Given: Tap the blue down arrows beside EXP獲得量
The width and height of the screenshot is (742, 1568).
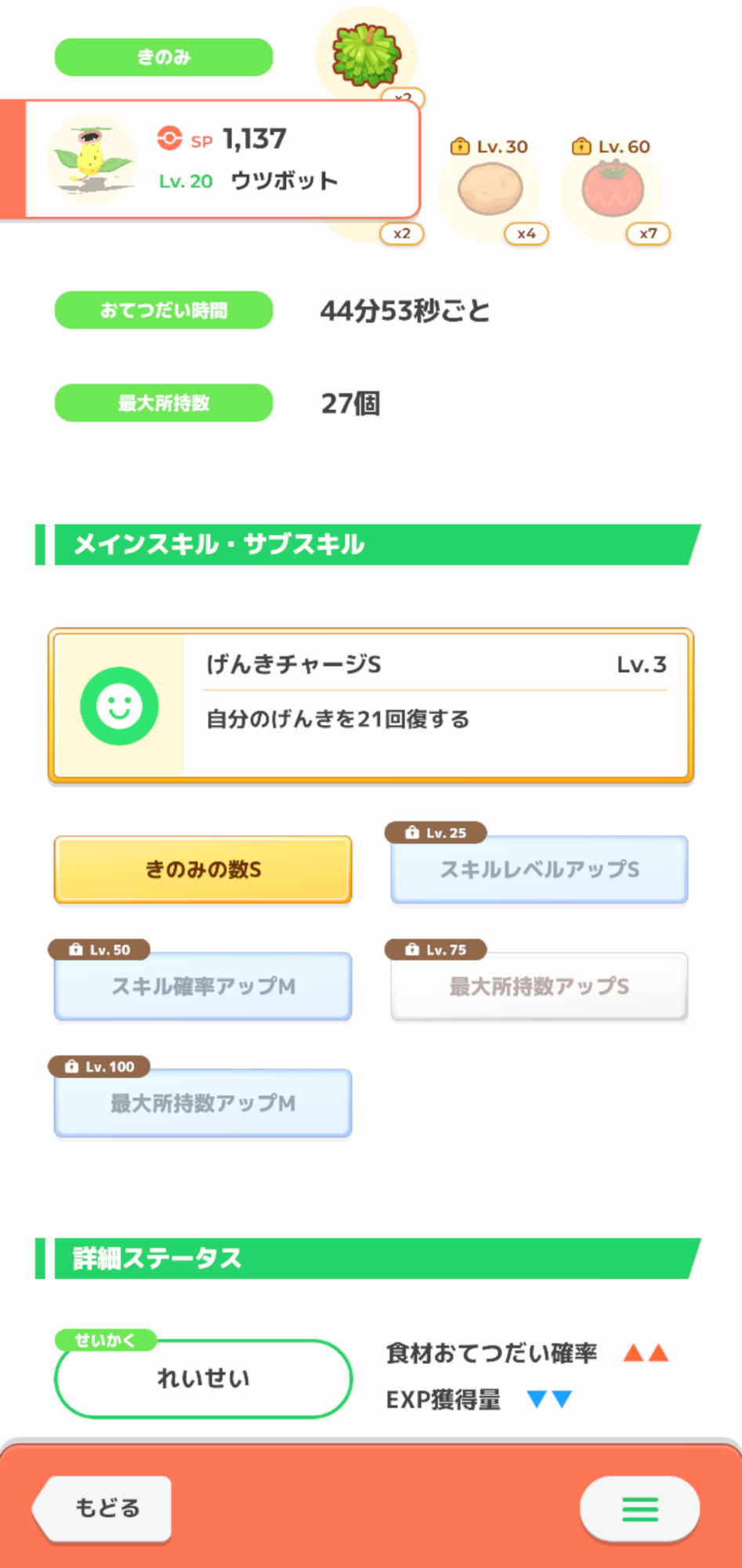Looking at the screenshot, I should 549,1399.
